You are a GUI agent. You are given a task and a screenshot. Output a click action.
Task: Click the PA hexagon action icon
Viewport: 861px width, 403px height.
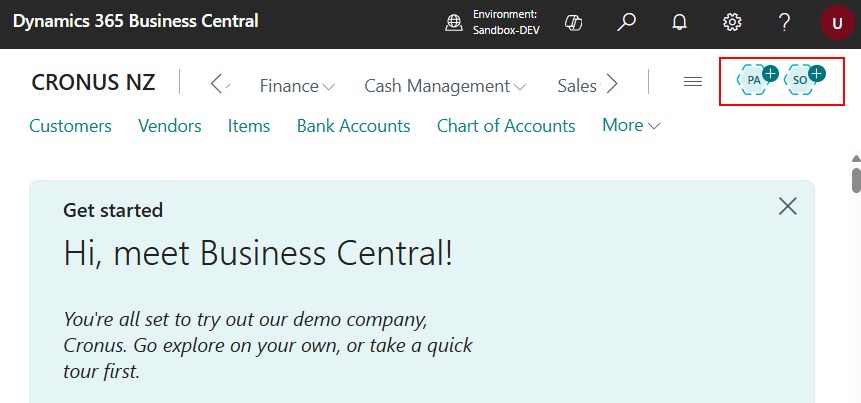click(x=757, y=80)
